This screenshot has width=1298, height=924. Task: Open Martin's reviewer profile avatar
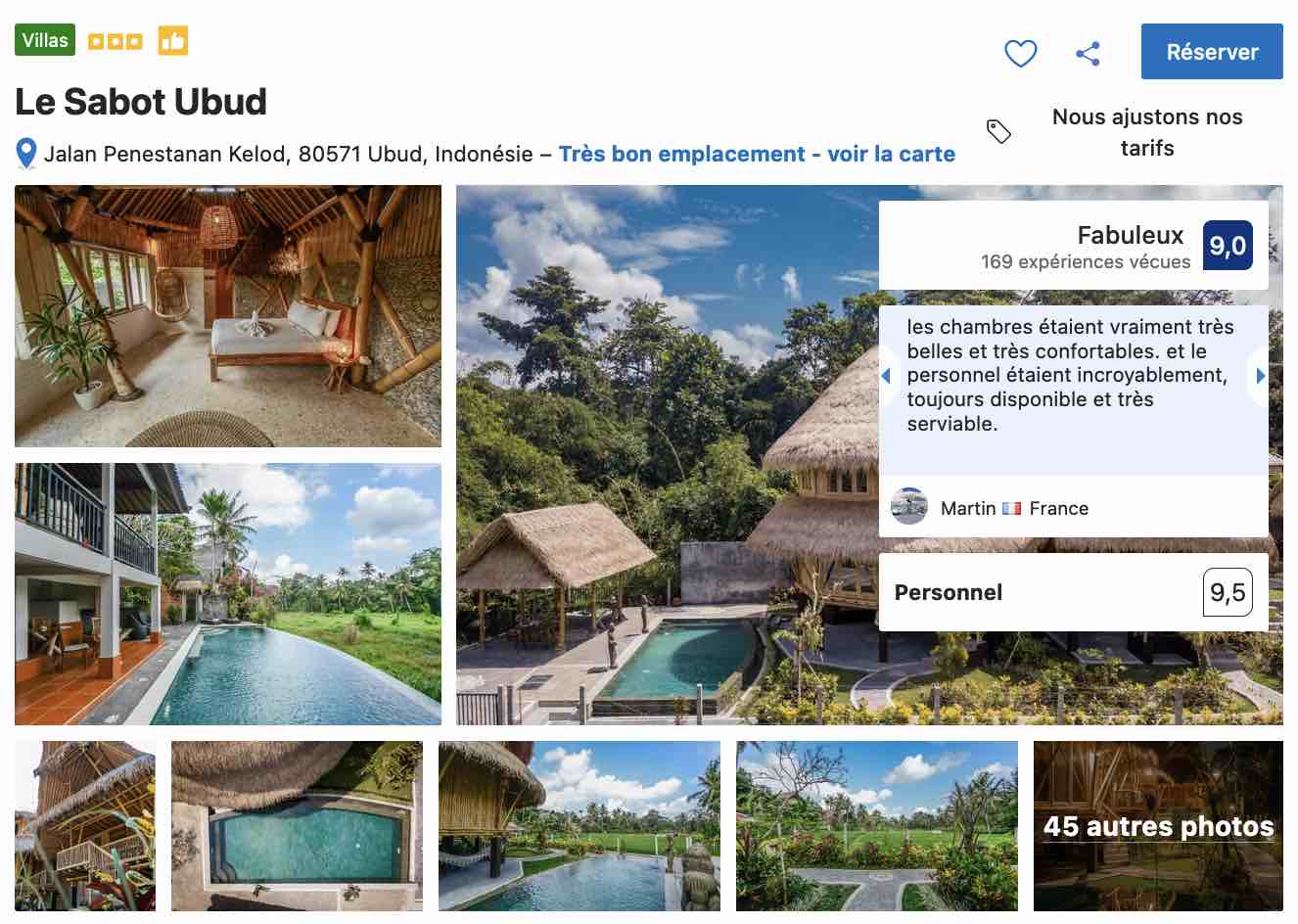(909, 508)
